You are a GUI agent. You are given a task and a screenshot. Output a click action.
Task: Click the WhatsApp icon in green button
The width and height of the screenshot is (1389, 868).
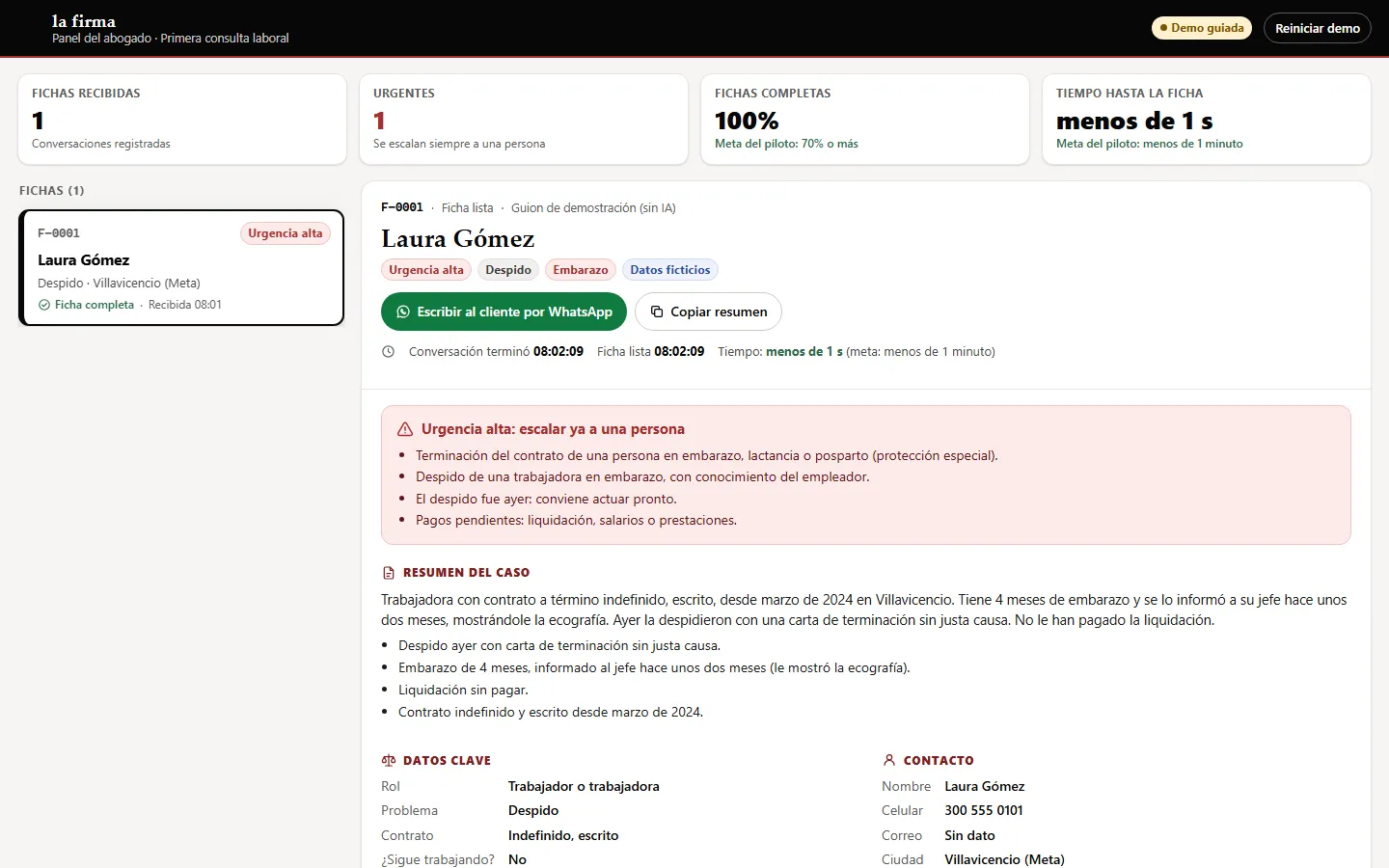coord(403,312)
